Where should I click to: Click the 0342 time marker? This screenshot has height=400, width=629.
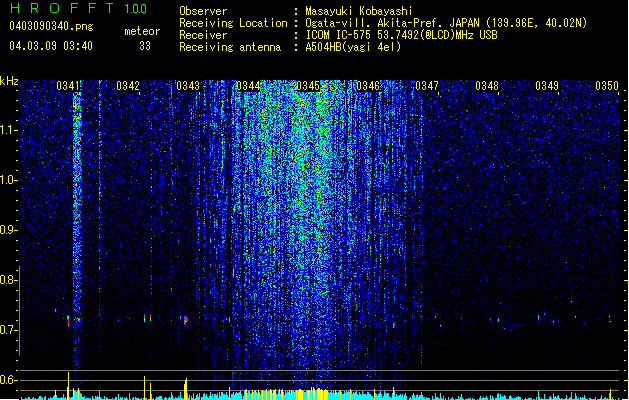click(128, 86)
